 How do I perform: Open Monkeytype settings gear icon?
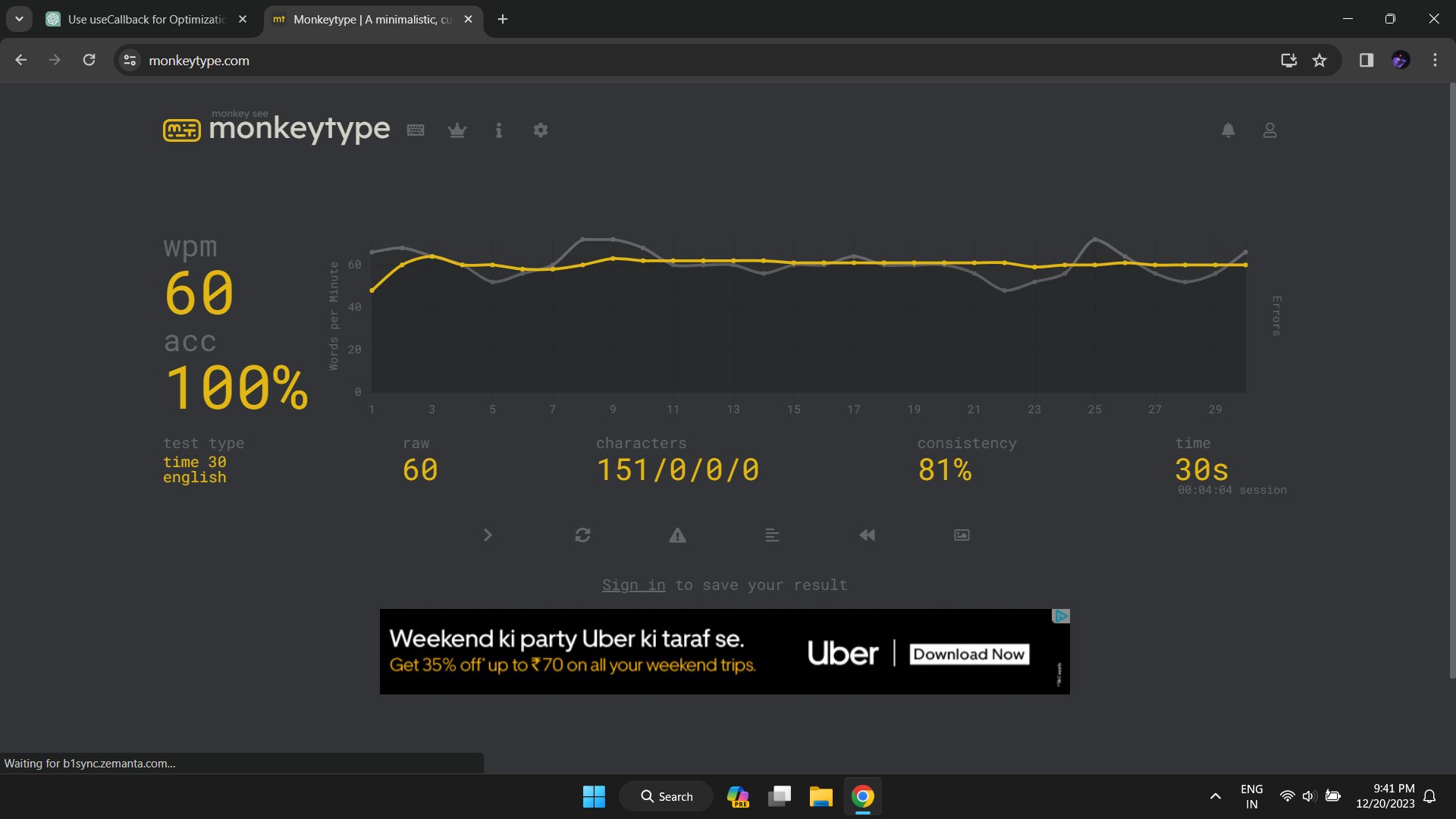click(x=540, y=130)
